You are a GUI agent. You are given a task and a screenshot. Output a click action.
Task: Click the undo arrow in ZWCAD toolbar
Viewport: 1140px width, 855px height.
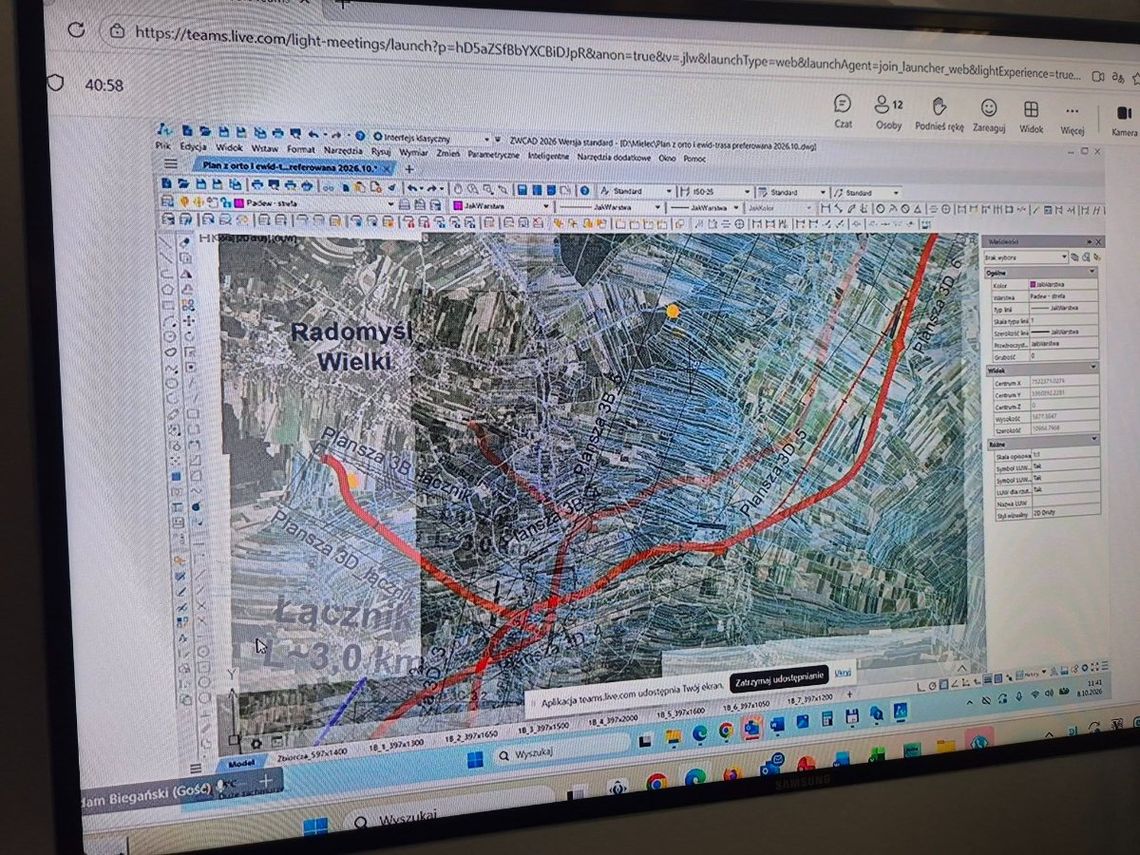[x=313, y=135]
